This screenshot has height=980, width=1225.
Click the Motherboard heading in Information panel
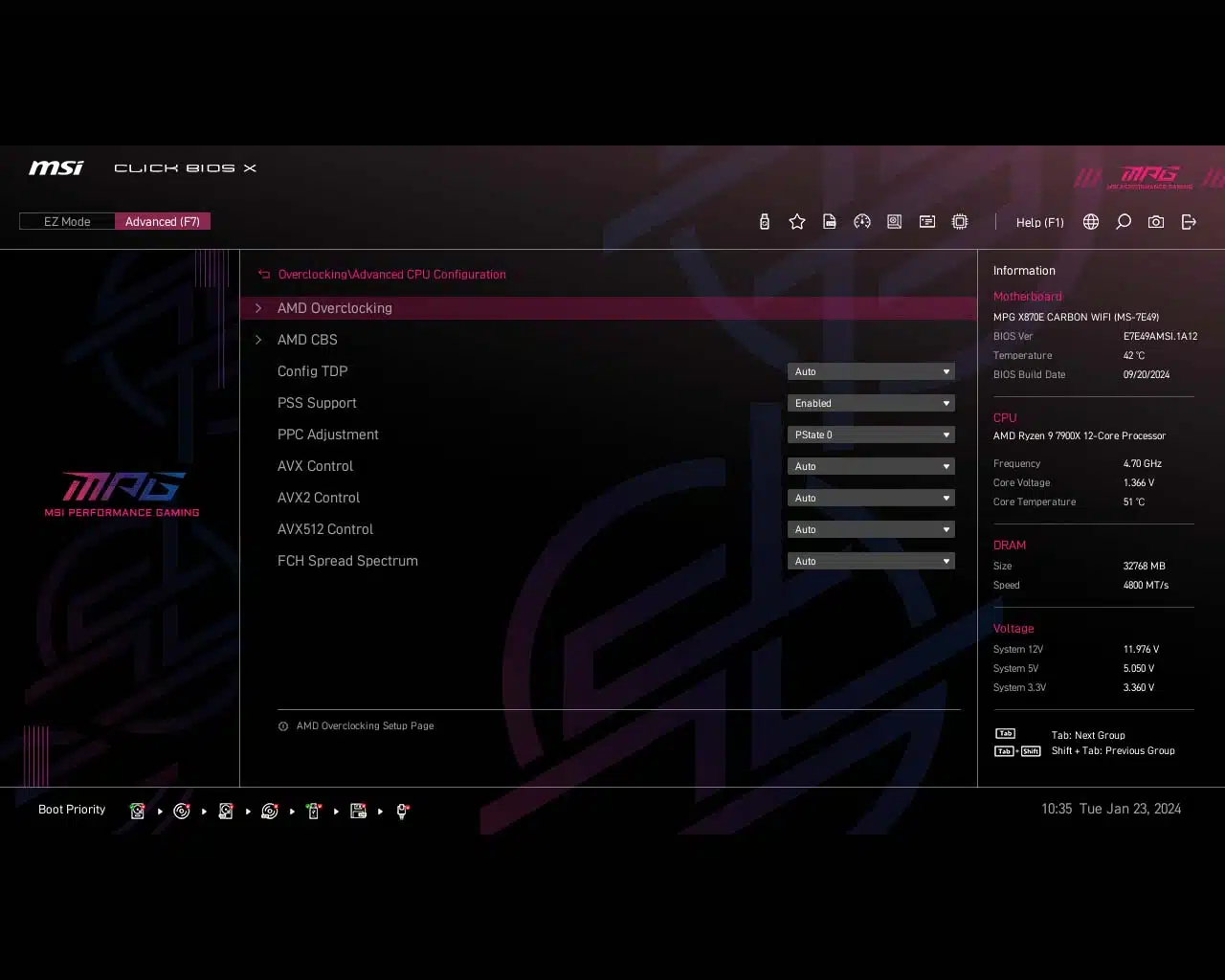click(1027, 297)
